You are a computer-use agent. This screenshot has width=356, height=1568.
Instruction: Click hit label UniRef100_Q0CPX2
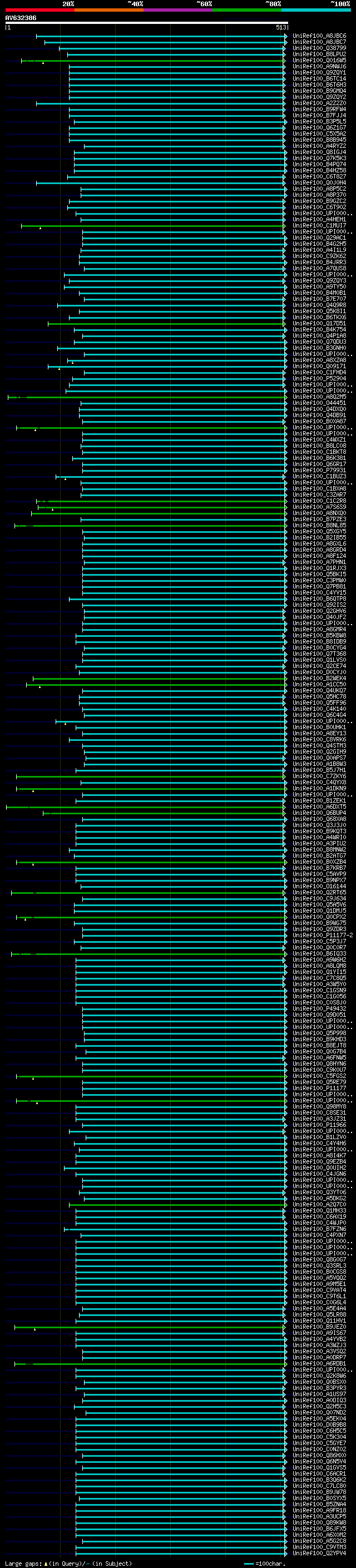[319, 917]
